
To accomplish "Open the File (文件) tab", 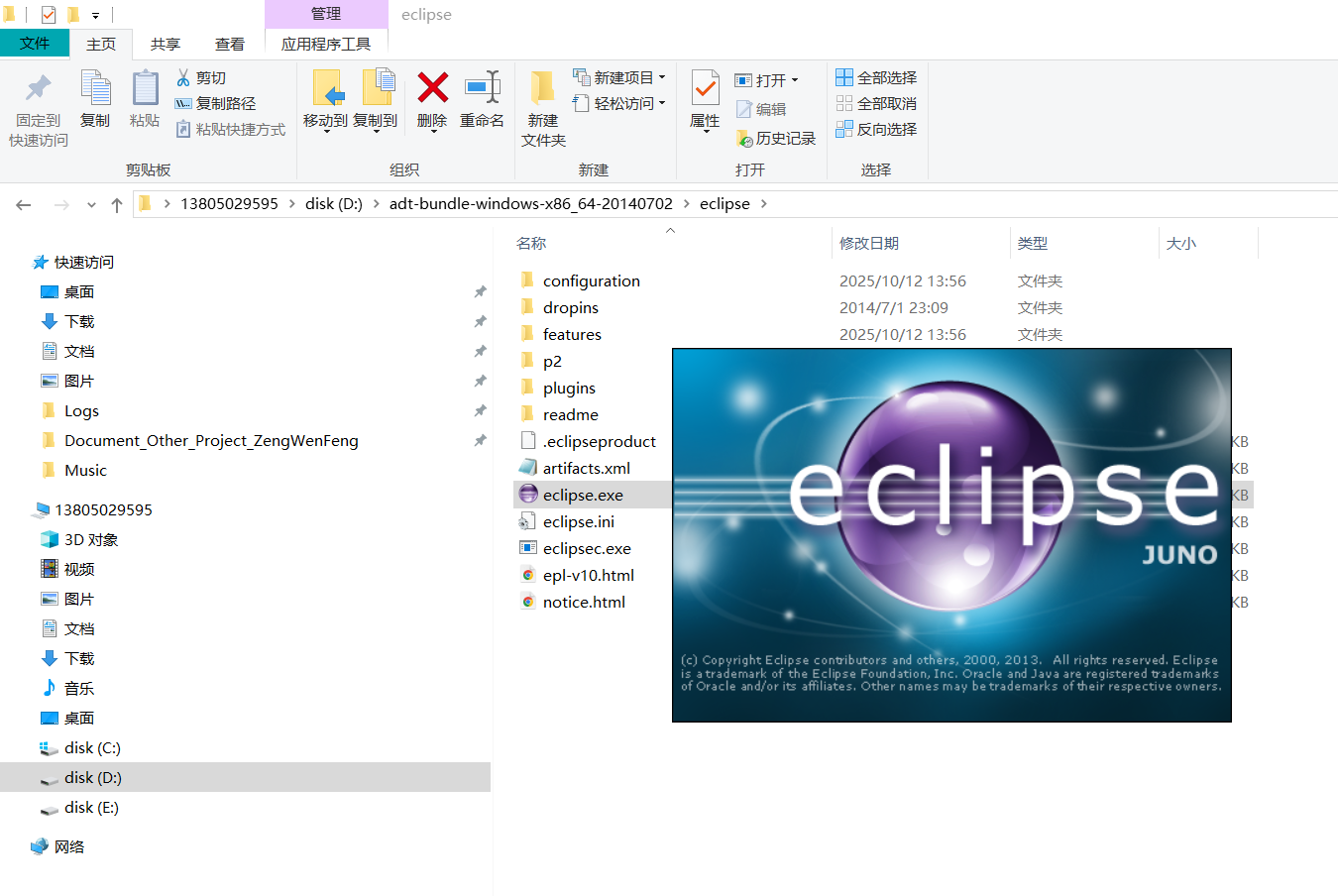I will (x=35, y=43).
